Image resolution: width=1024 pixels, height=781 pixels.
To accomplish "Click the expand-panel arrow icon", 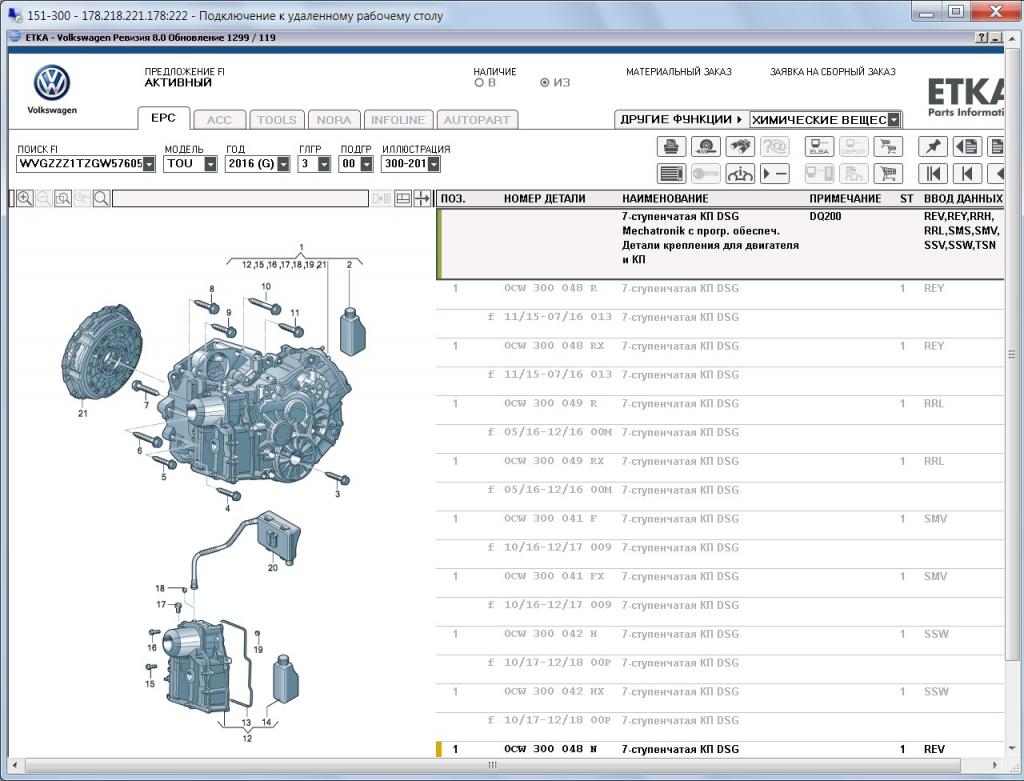I will [422, 199].
